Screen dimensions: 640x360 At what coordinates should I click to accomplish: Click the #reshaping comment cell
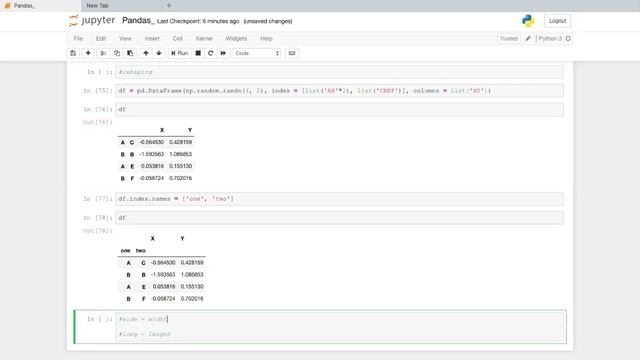tap(339, 72)
